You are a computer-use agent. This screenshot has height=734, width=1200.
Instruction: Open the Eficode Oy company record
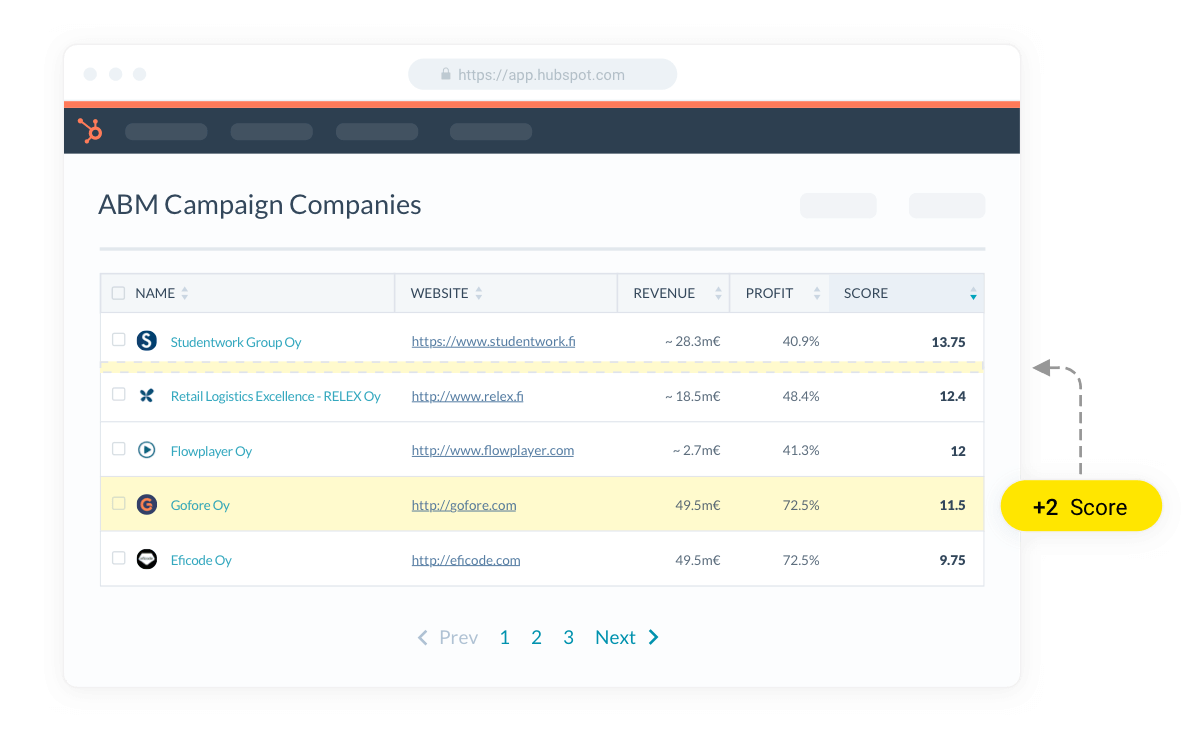(201, 560)
